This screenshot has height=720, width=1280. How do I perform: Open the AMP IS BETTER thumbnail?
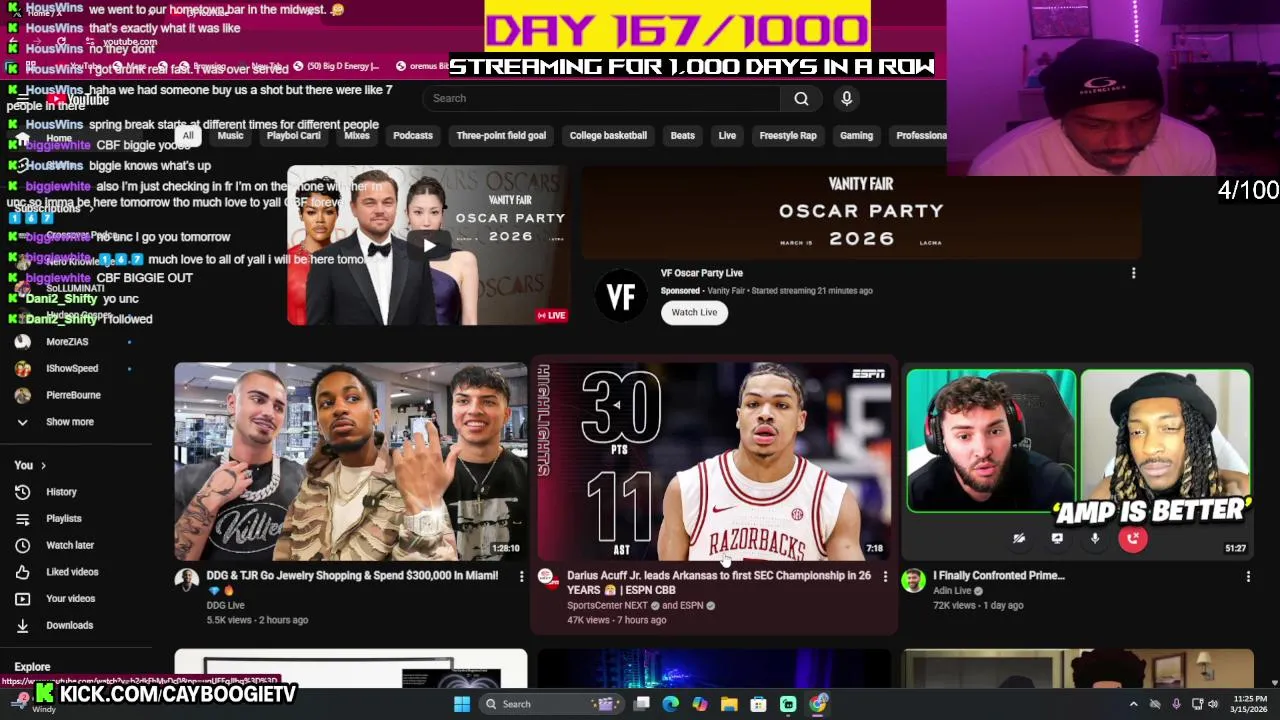[1078, 461]
